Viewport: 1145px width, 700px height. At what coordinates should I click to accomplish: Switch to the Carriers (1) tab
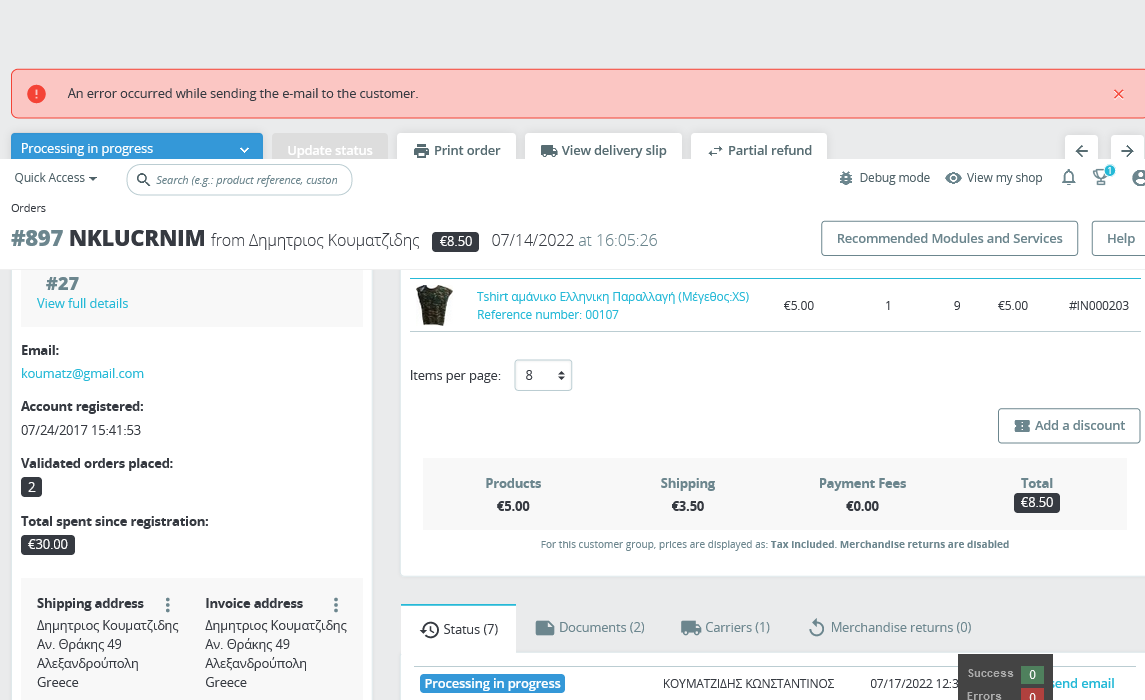(x=725, y=628)
